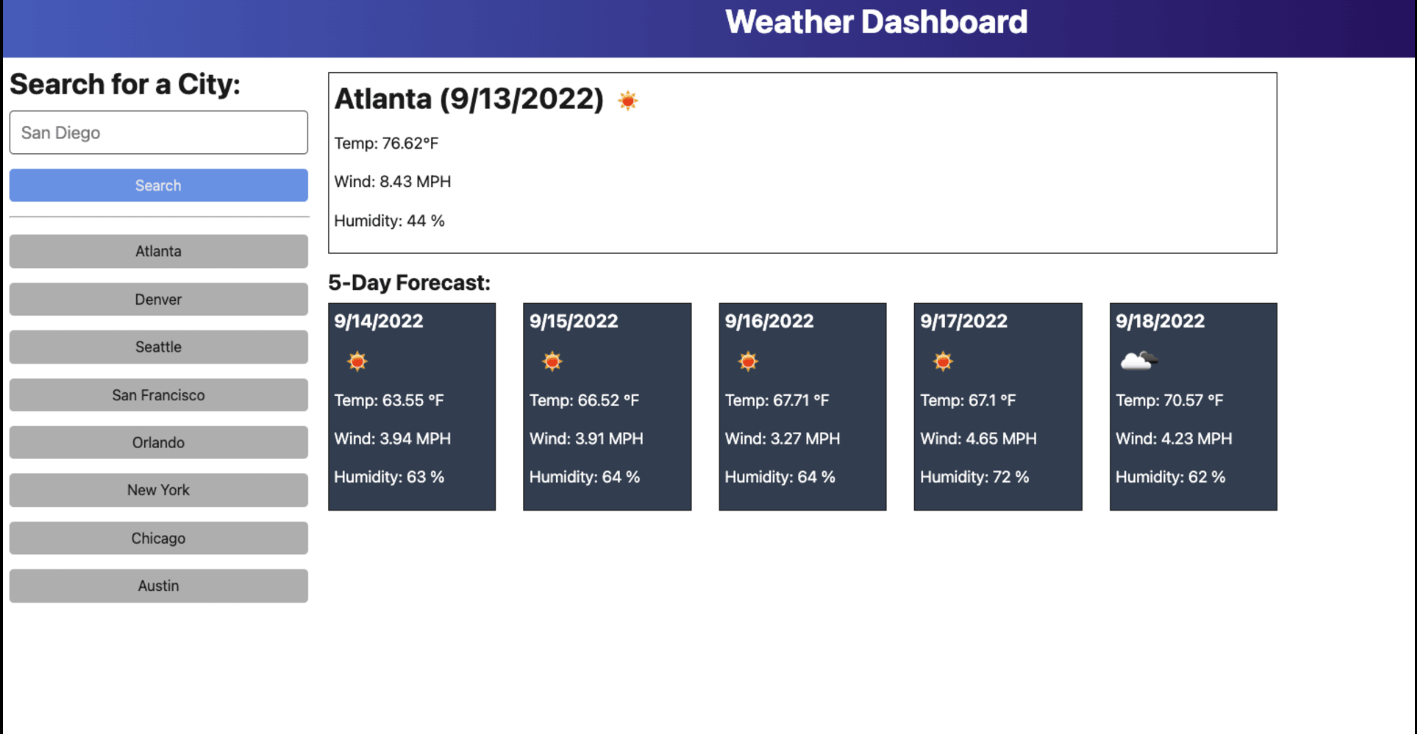Click the Orlando city button
Viewport: 1417px width, 734px height.
[x=158, y=442]
